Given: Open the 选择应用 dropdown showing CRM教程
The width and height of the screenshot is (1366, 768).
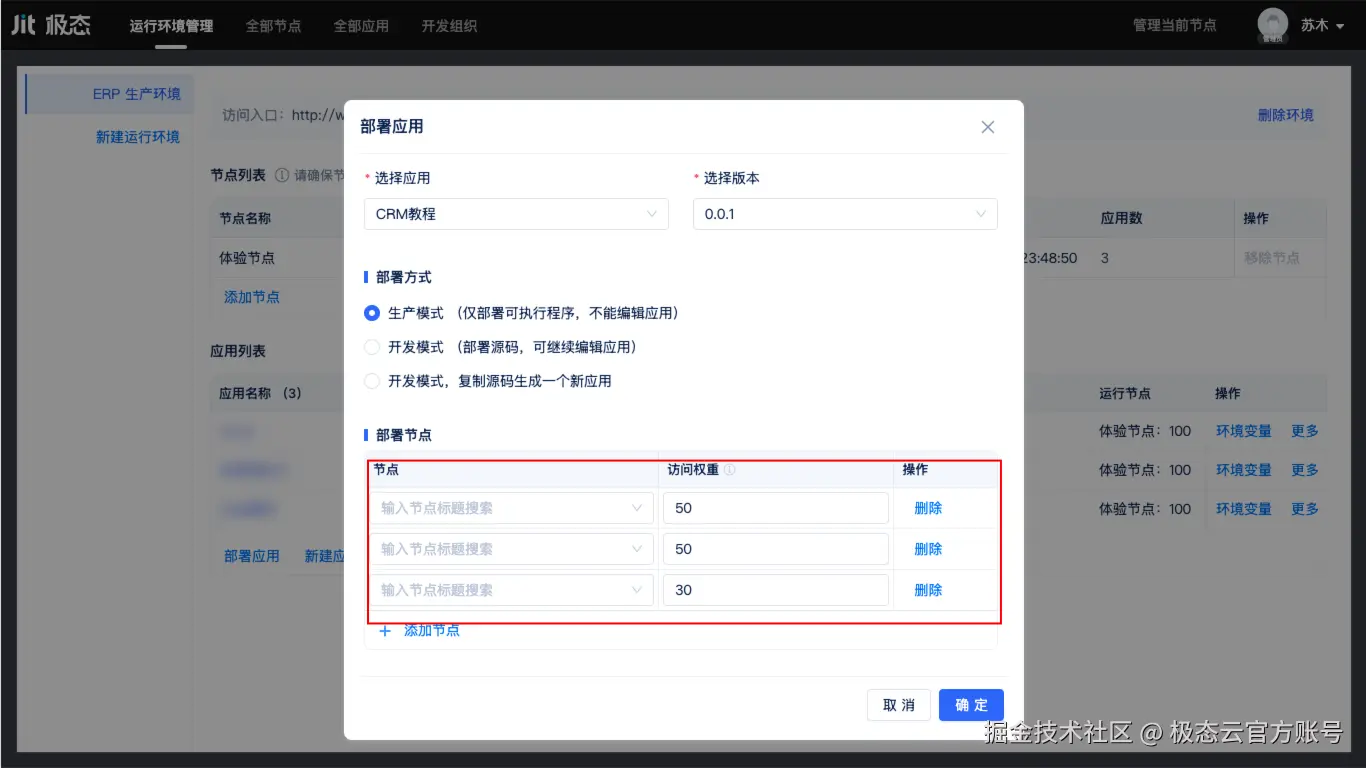Looking at the screenshot, I should 516,214.
